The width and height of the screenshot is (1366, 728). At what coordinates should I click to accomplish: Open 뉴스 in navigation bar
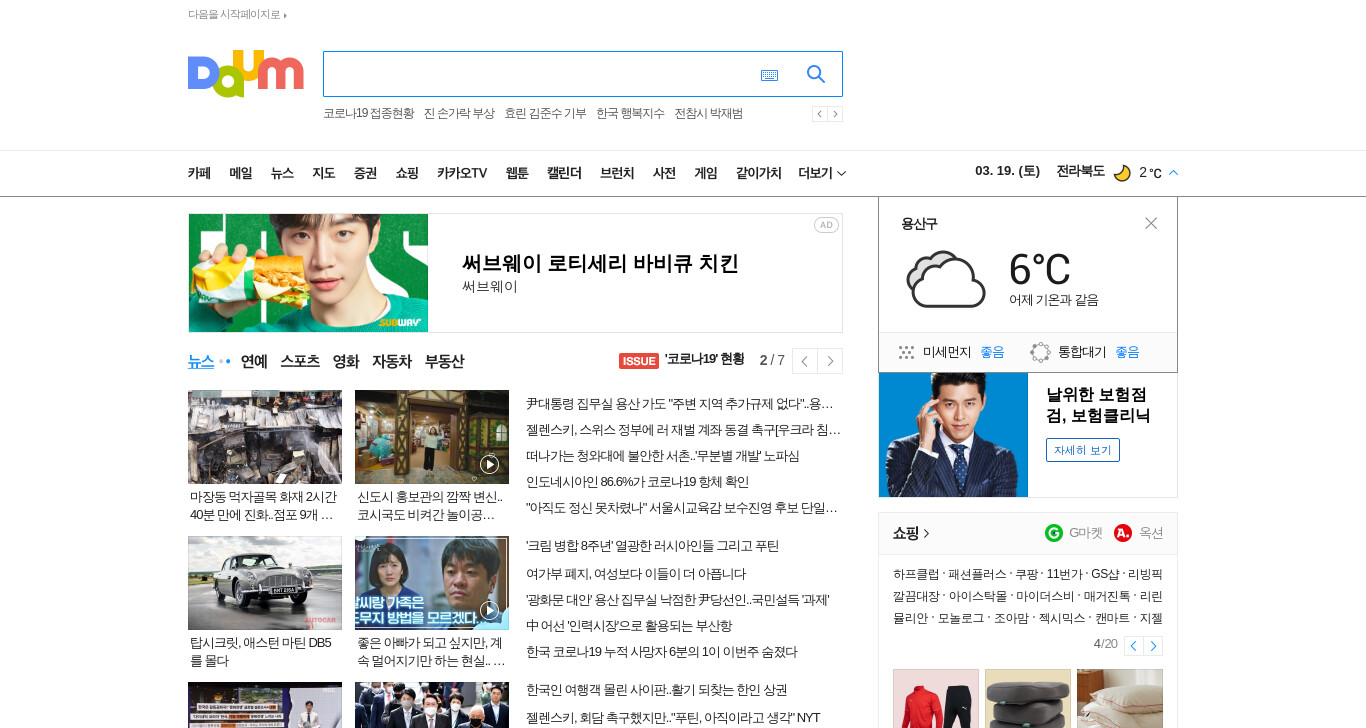click(x=282, y=173)
